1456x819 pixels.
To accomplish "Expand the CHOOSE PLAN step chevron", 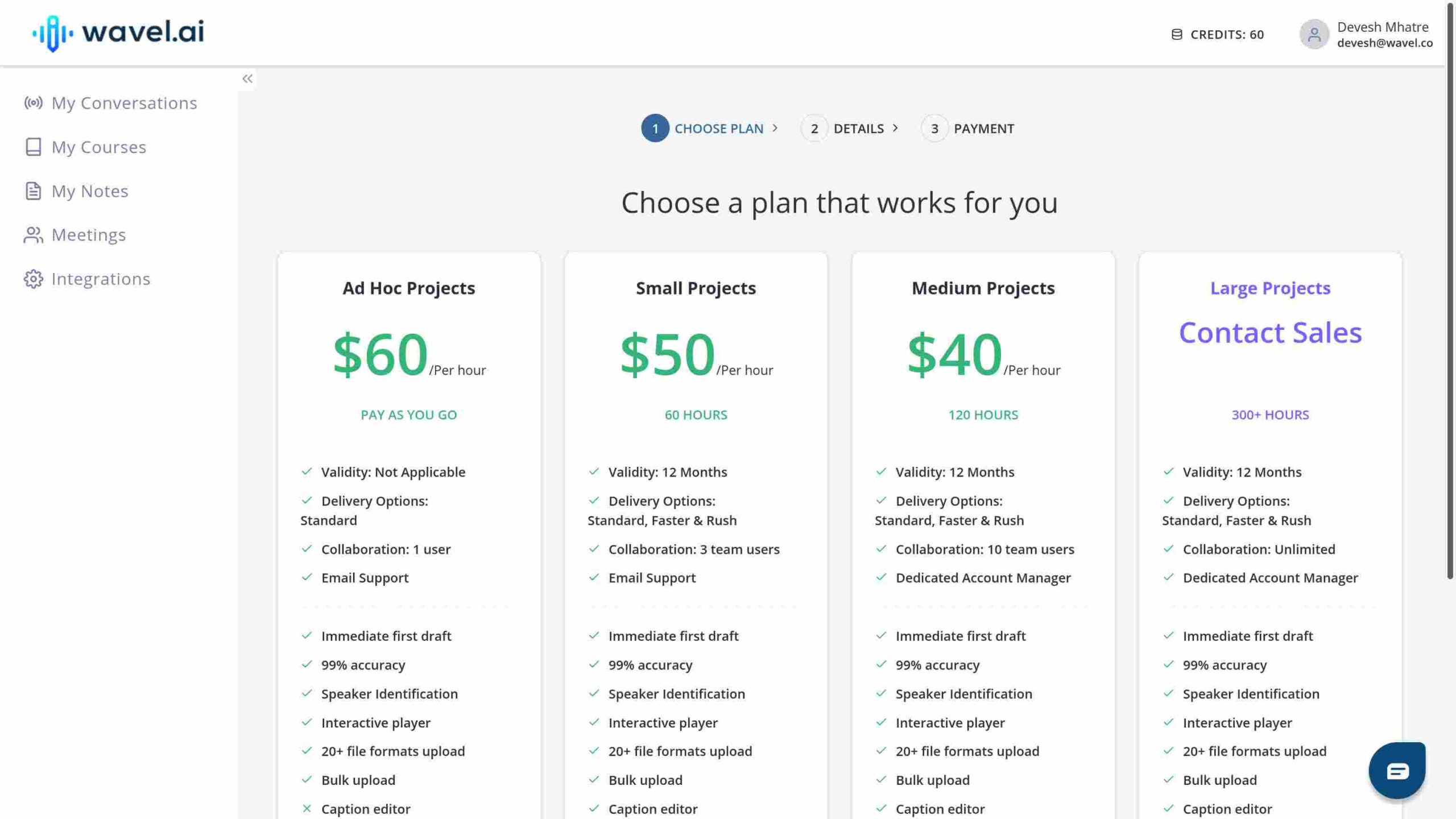I will click(x=776, y=128).
